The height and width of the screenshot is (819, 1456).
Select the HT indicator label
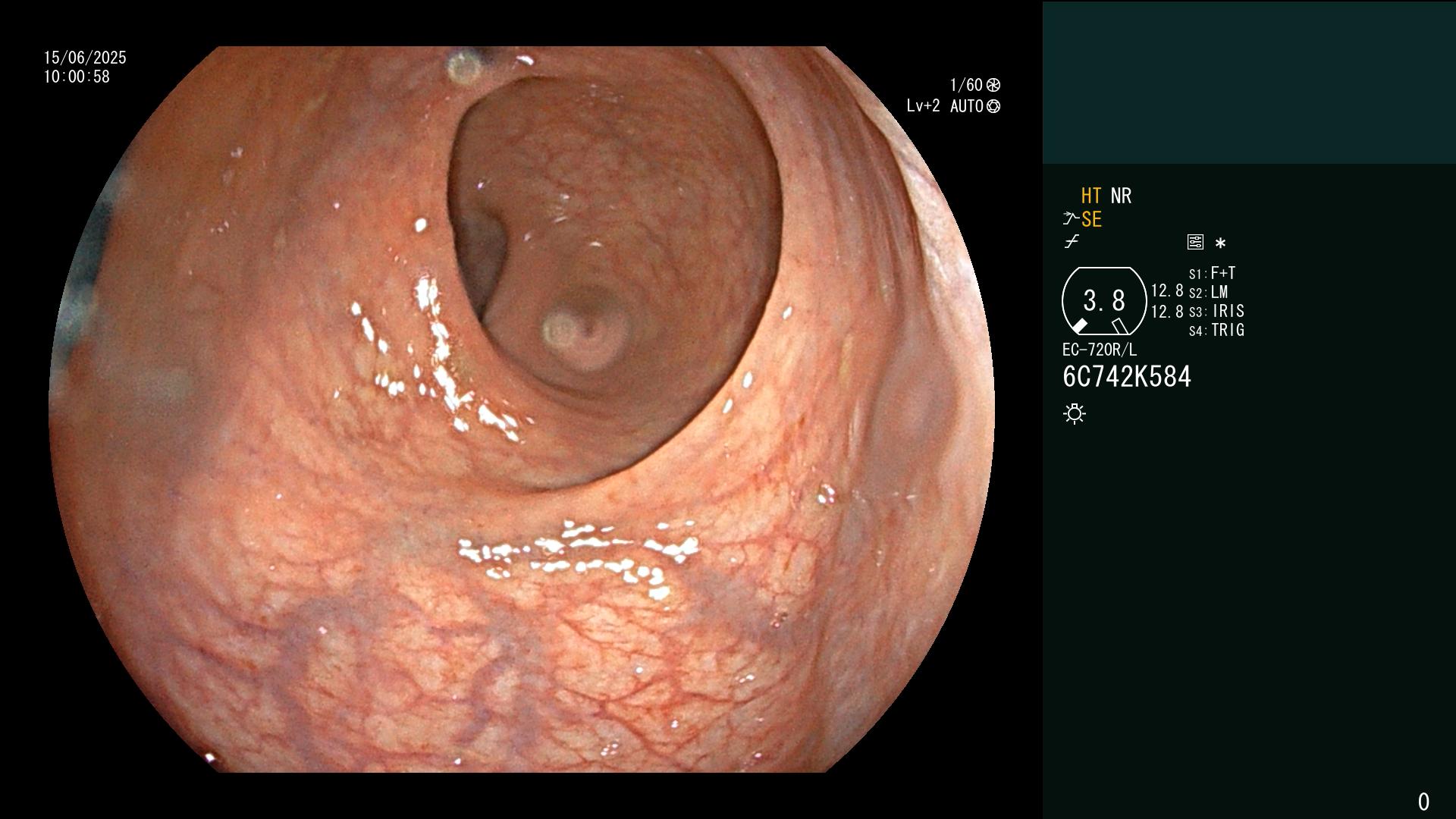(1091, 196)
